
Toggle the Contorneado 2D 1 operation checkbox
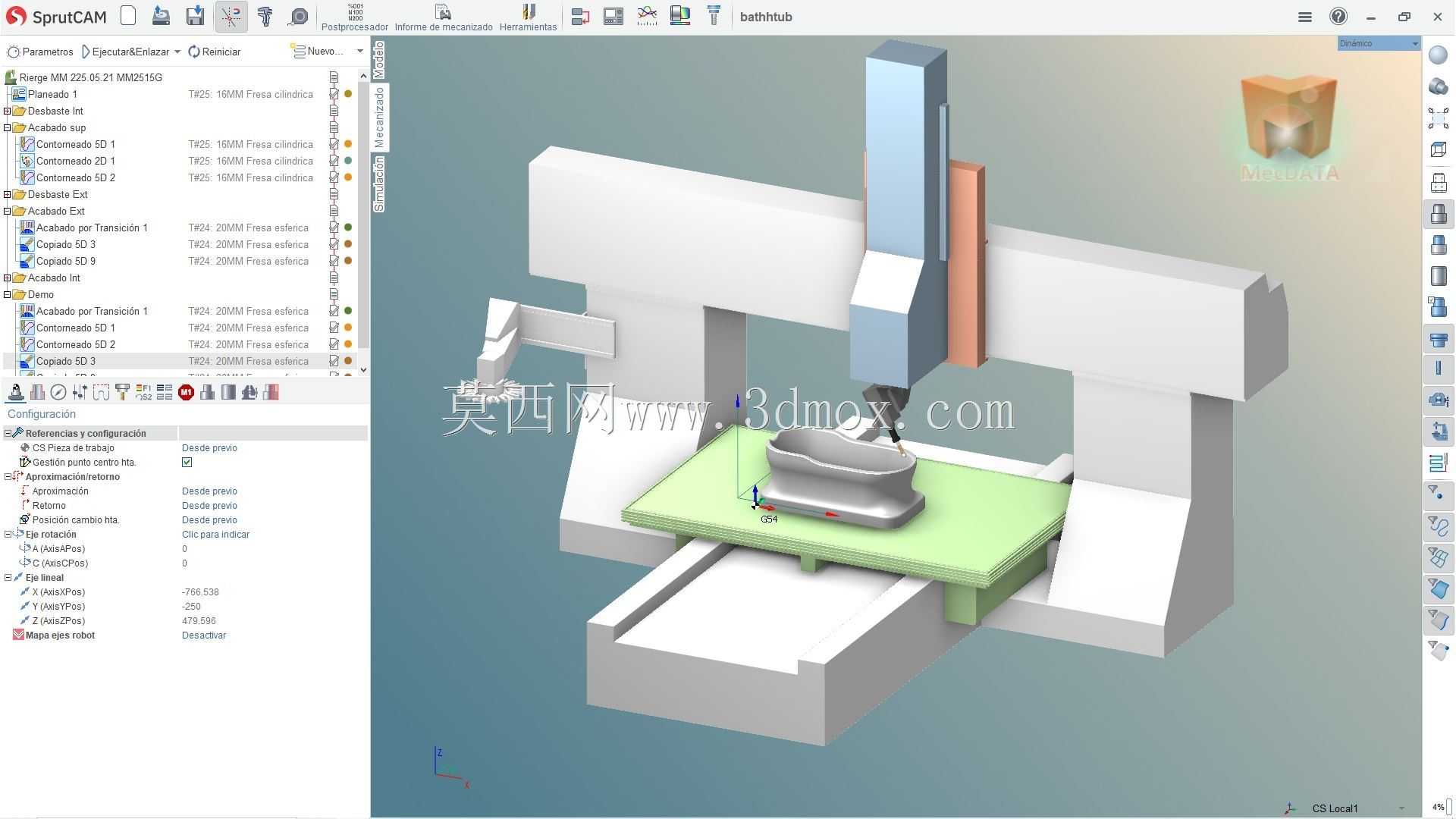tap(334, 161)
